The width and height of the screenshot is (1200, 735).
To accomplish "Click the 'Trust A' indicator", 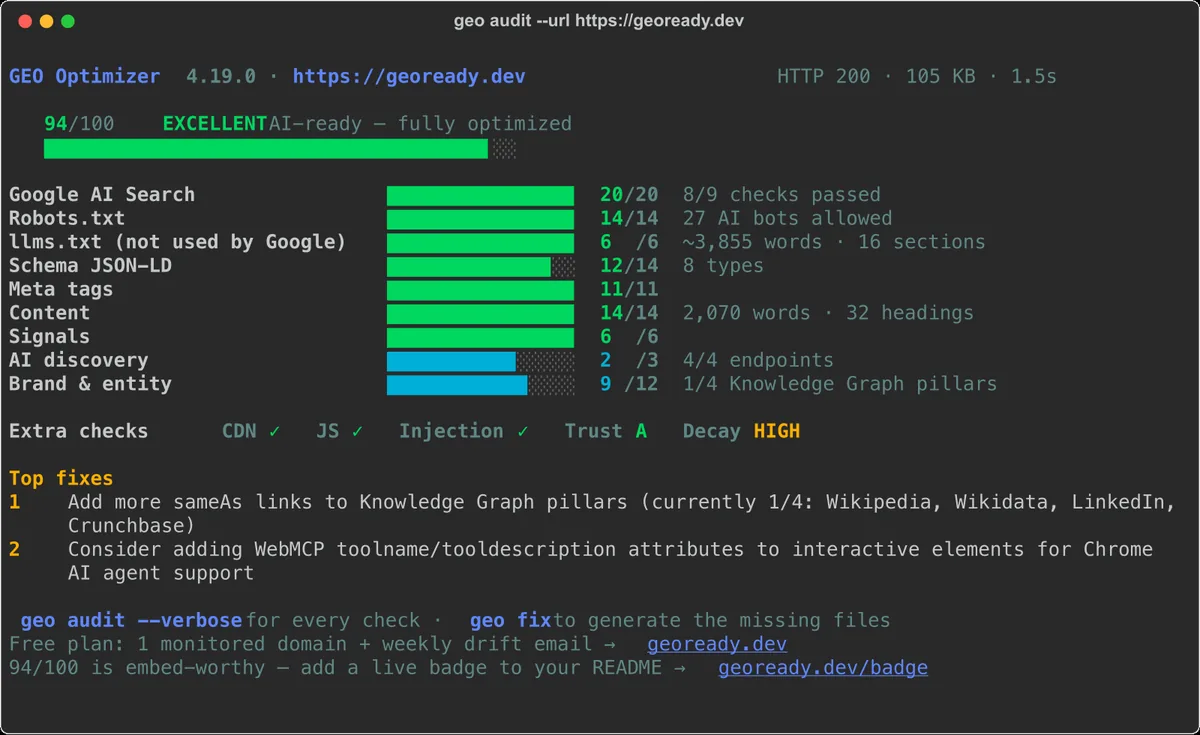I will click(606, 431).
